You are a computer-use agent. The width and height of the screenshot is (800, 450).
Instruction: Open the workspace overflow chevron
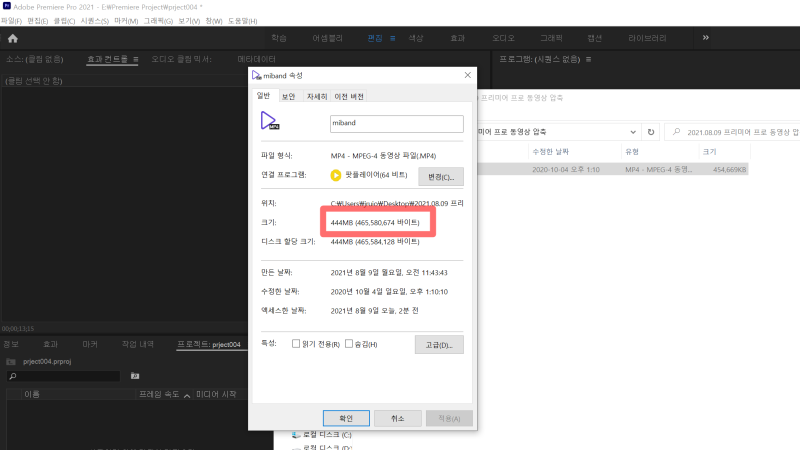706,38
